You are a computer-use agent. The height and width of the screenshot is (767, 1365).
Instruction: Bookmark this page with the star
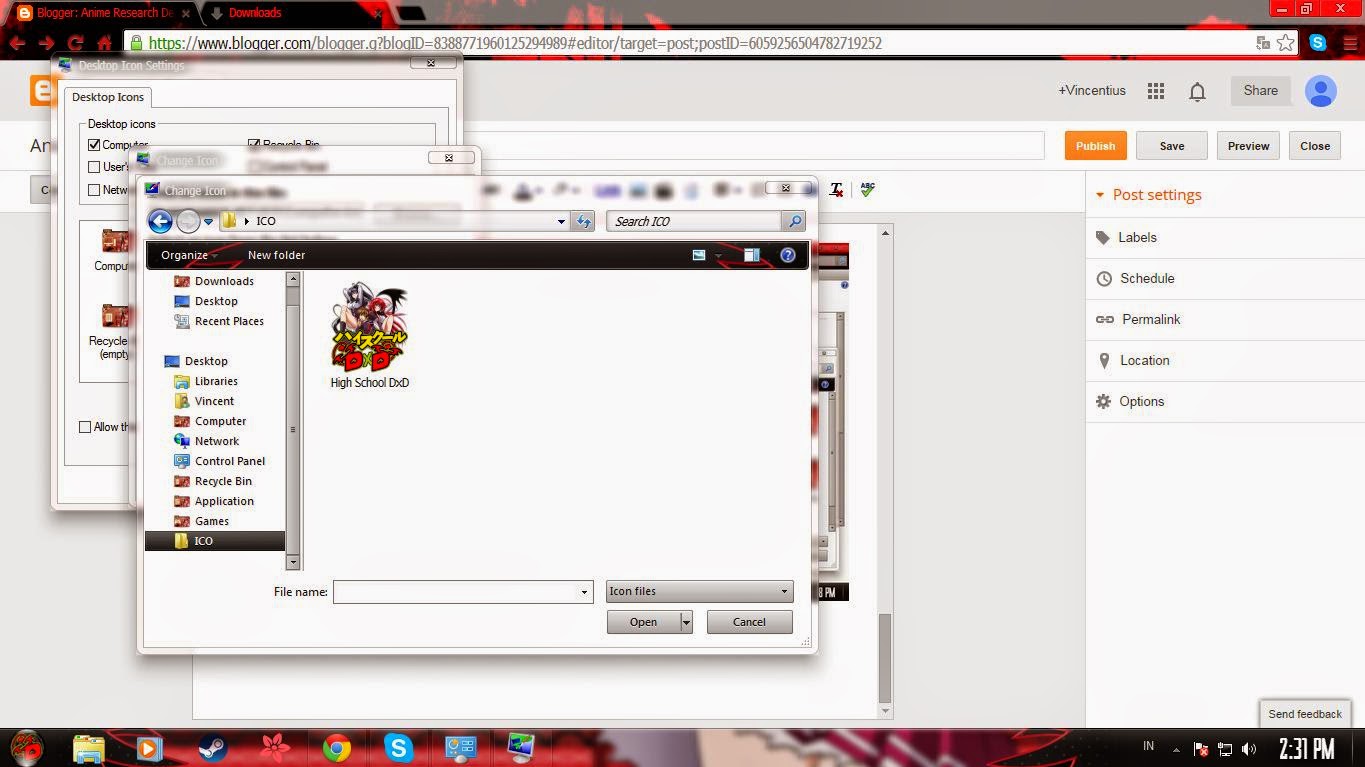(1286, 43)
